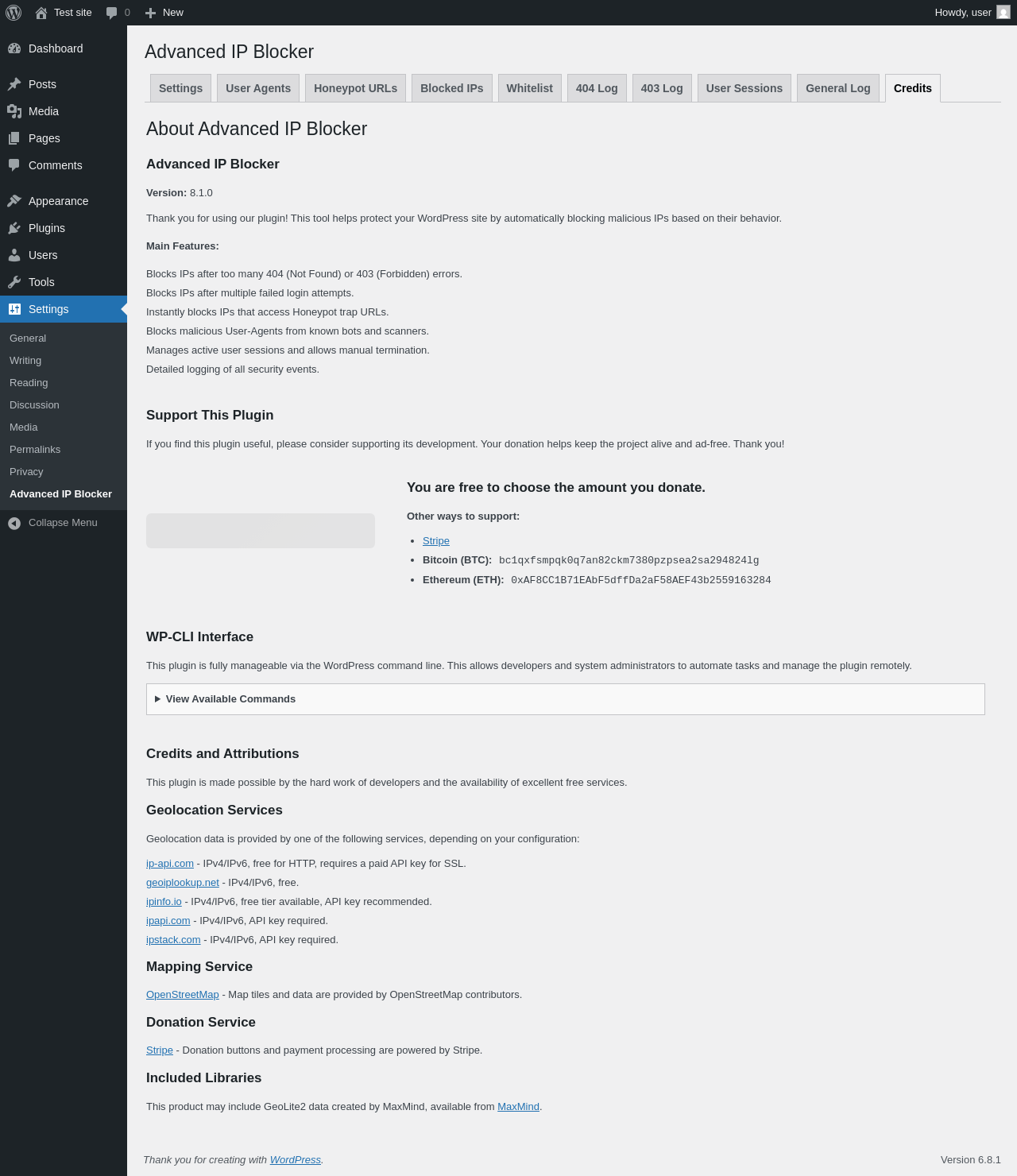Follow the ip-api.com link
This screenshot has height=1176, width=1017.
[170, 864]
